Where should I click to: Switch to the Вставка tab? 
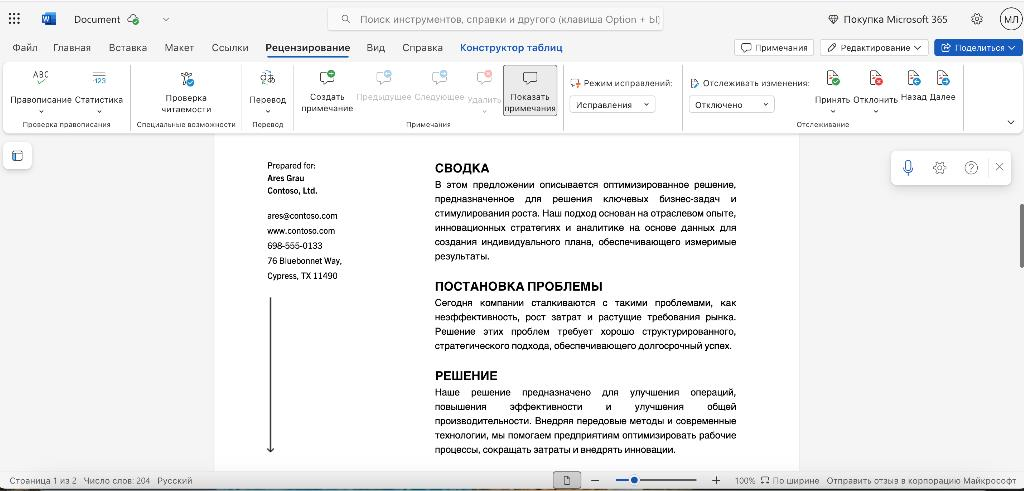(x=128, y=48)
